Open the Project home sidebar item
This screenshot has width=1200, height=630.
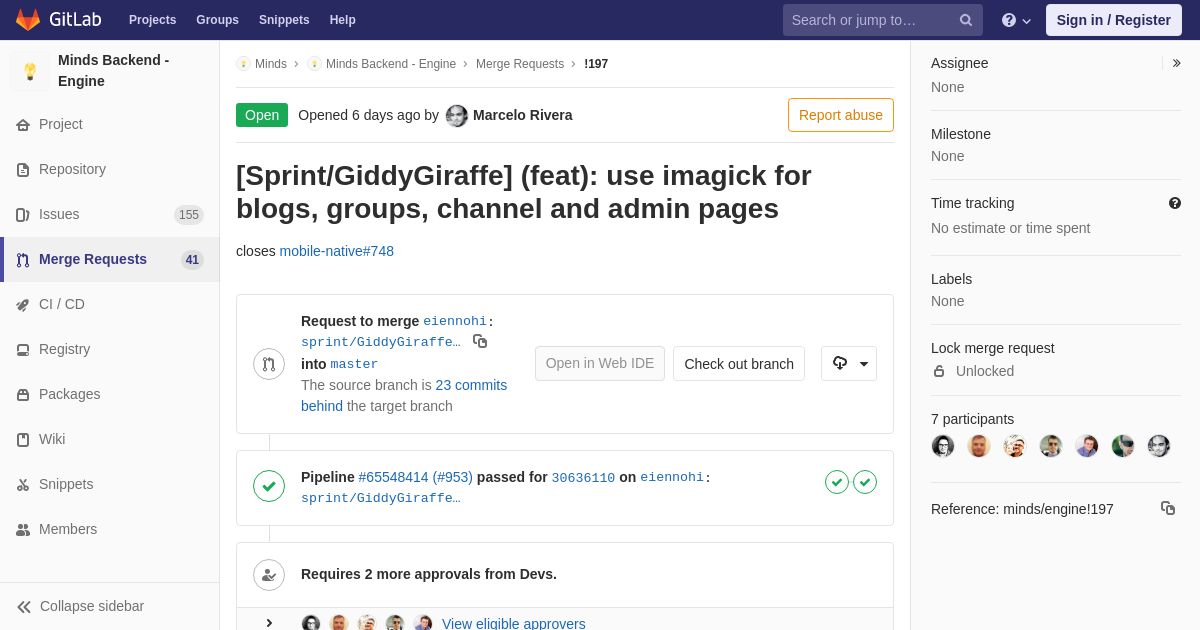pos(110,124)
